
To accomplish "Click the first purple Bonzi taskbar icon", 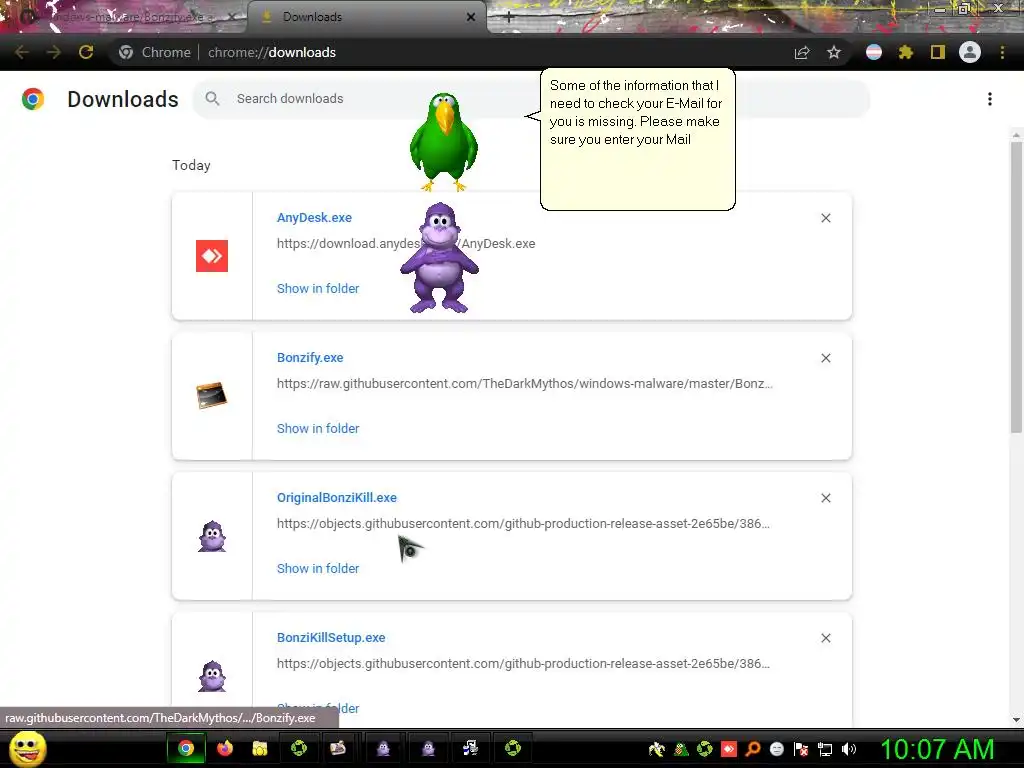I will click(383, 748).
